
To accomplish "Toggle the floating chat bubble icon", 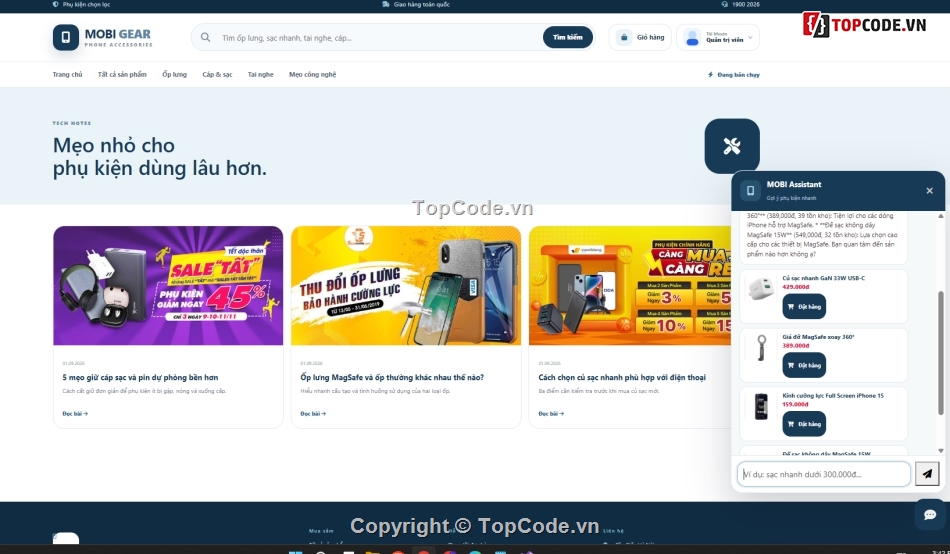I will 930,515.
